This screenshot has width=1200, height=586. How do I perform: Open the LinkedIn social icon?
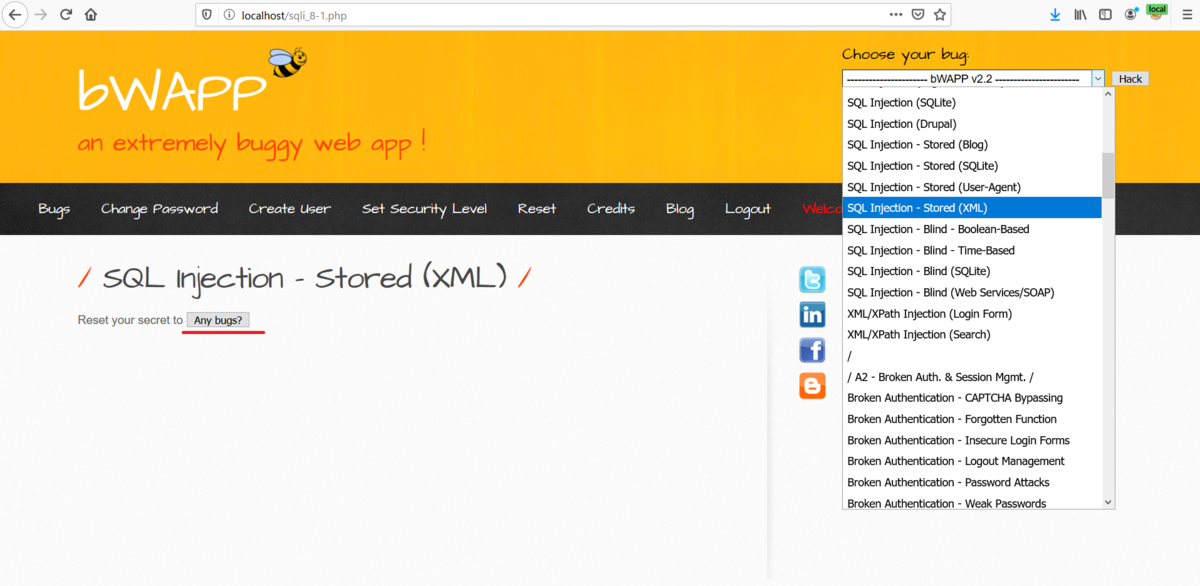[812, 315]
